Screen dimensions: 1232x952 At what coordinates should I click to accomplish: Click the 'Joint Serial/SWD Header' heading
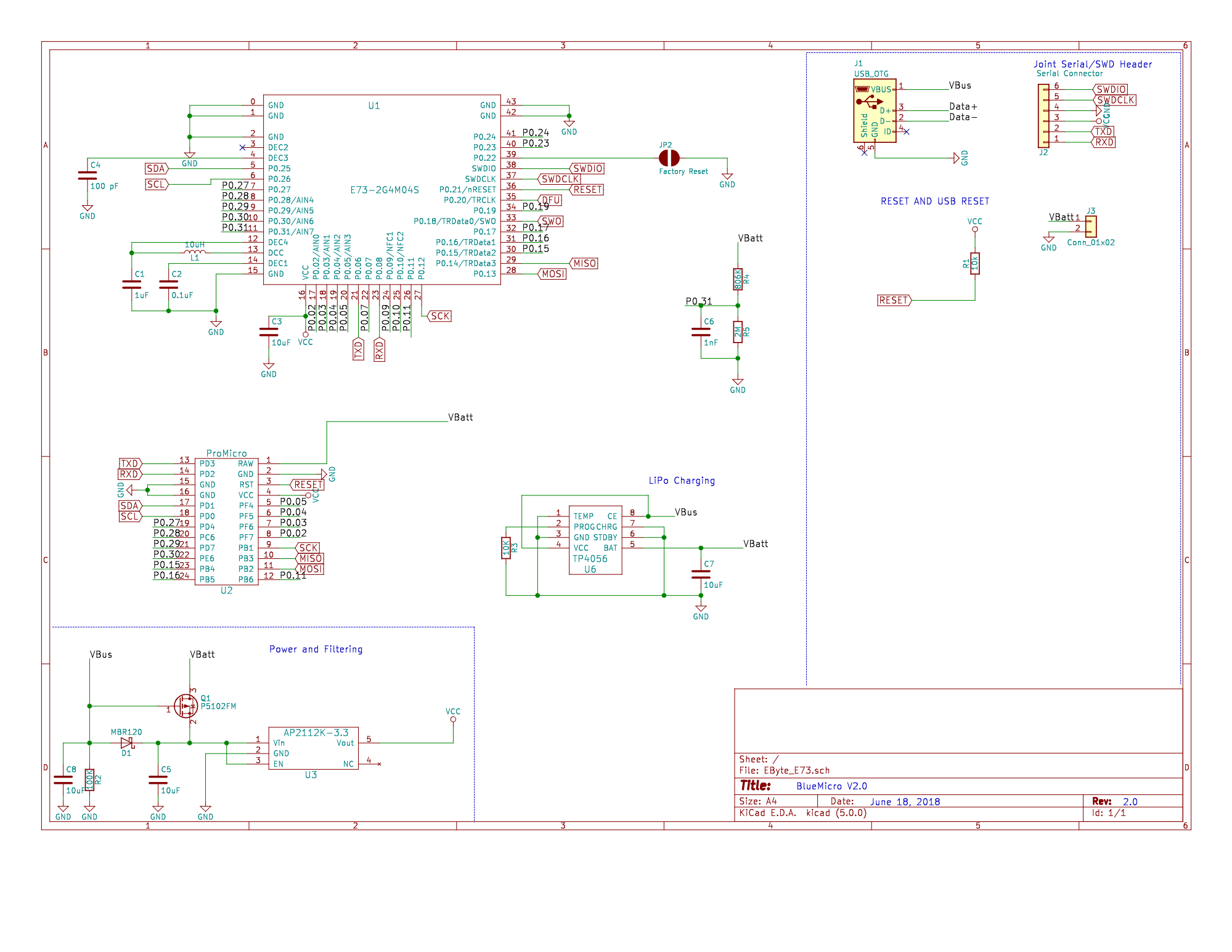[1093, 64]
